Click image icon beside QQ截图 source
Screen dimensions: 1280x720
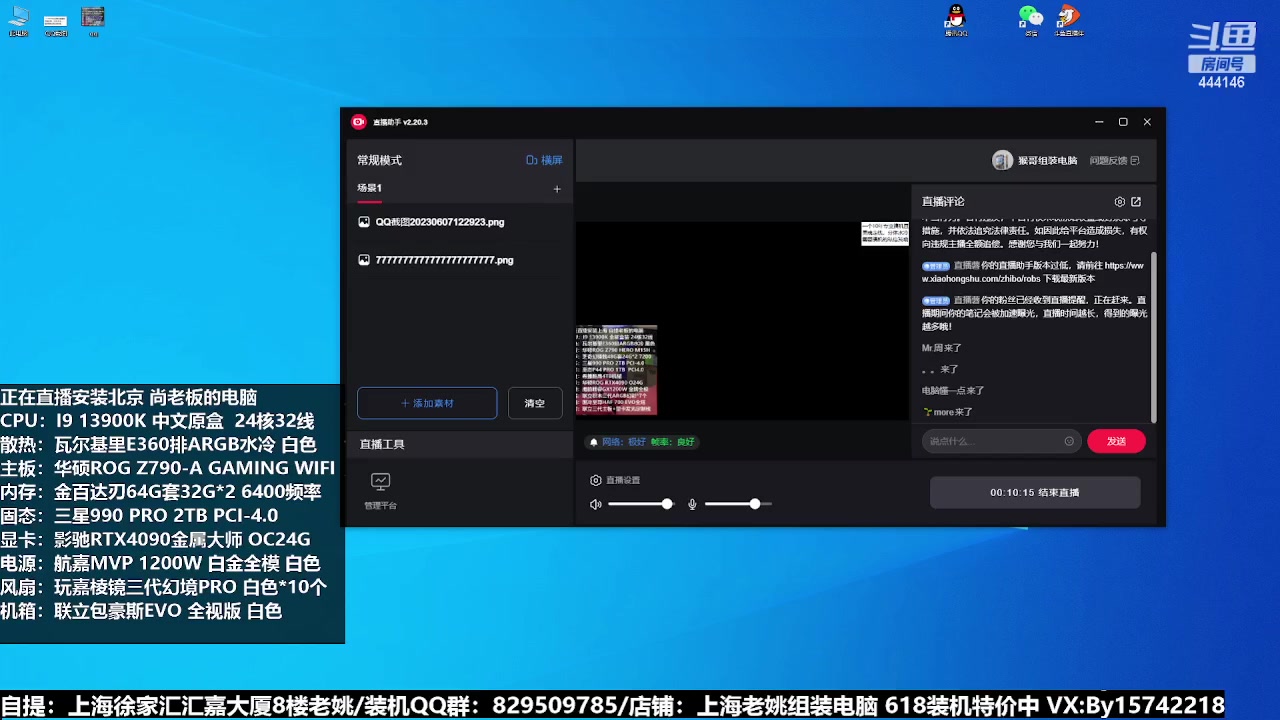[364, 222]
